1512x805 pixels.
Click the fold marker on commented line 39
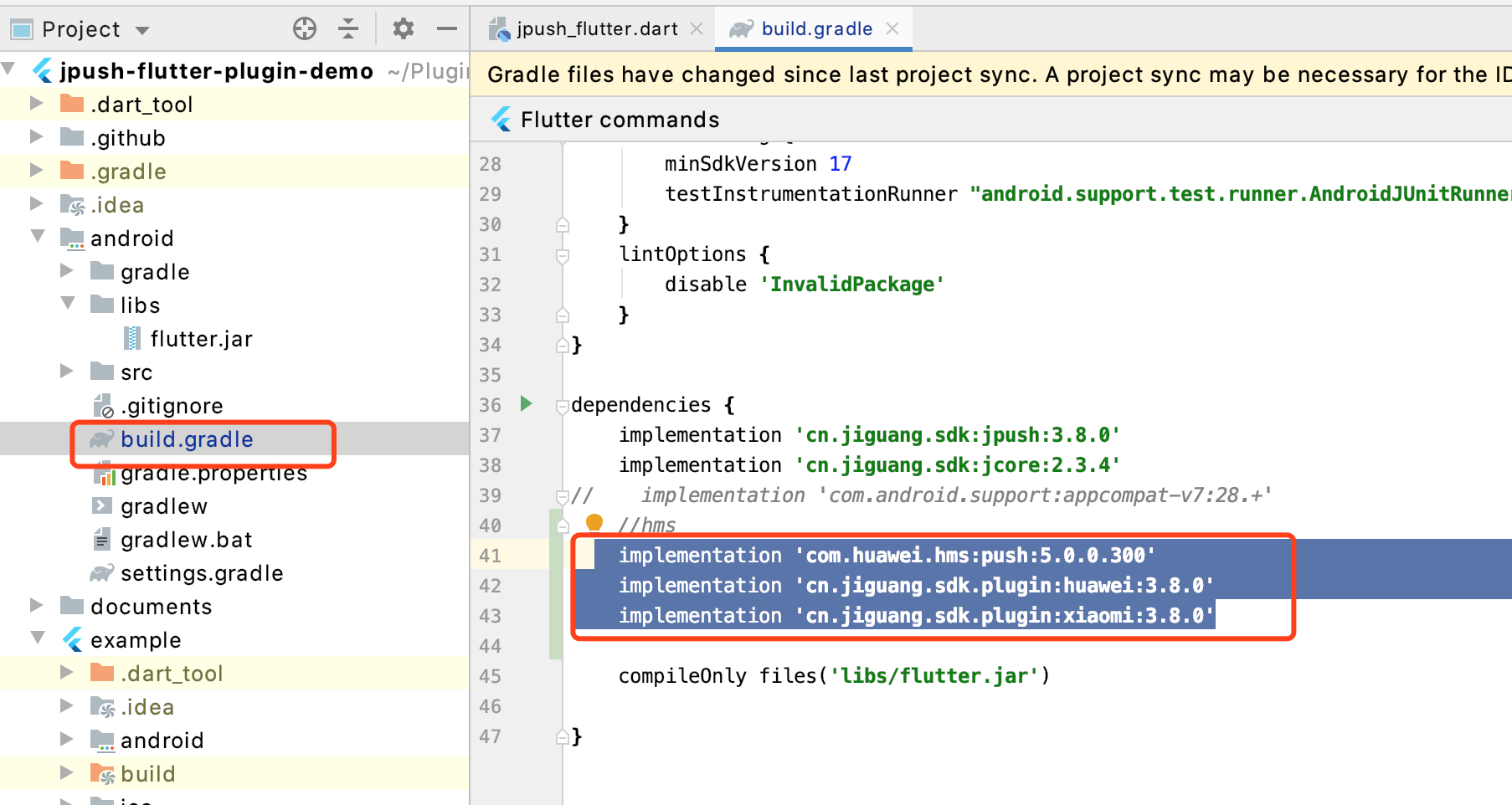563,496
